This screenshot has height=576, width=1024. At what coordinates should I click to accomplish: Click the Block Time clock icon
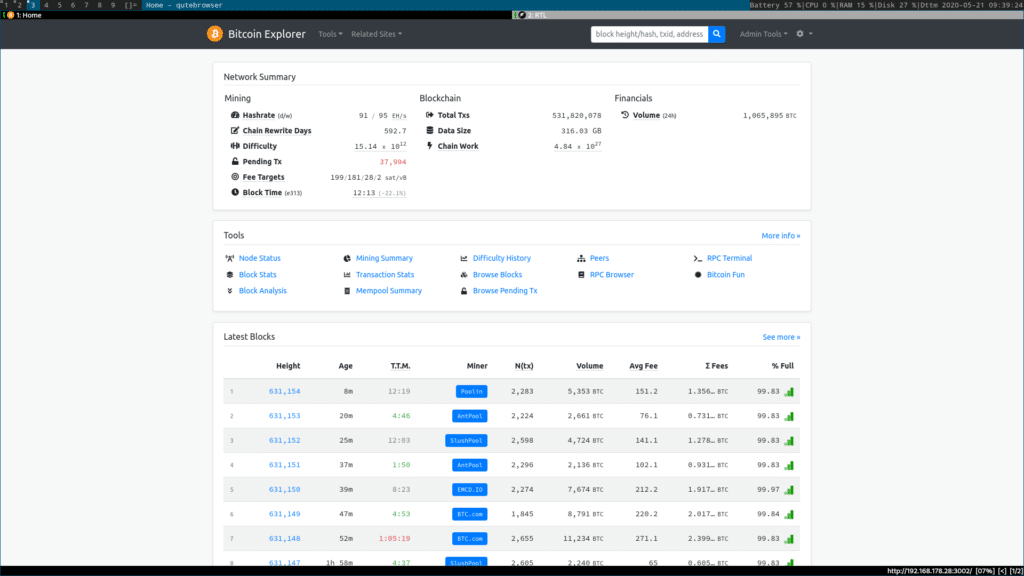pos(235,193)
